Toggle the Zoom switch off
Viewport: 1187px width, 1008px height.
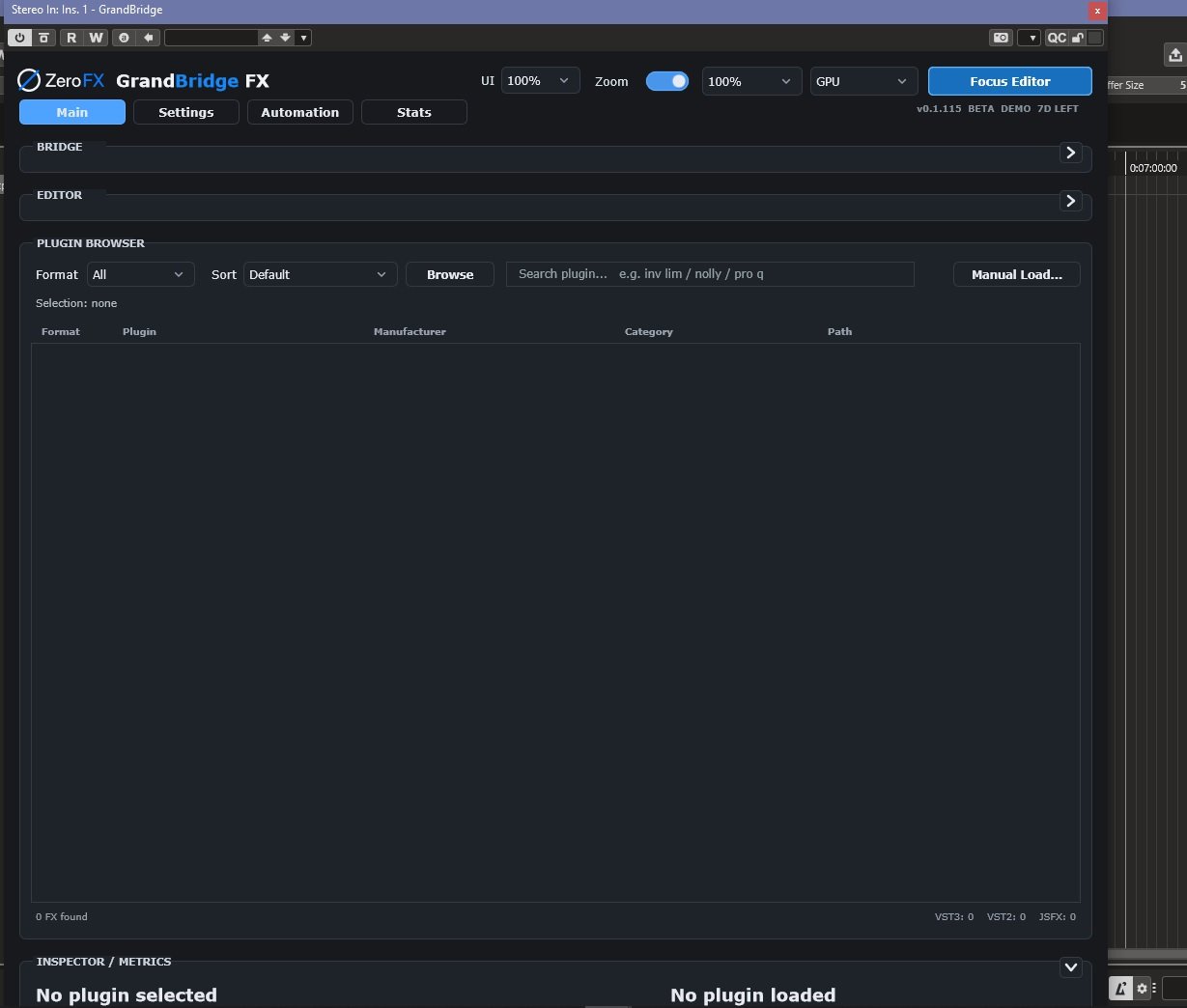coord(667,81)
